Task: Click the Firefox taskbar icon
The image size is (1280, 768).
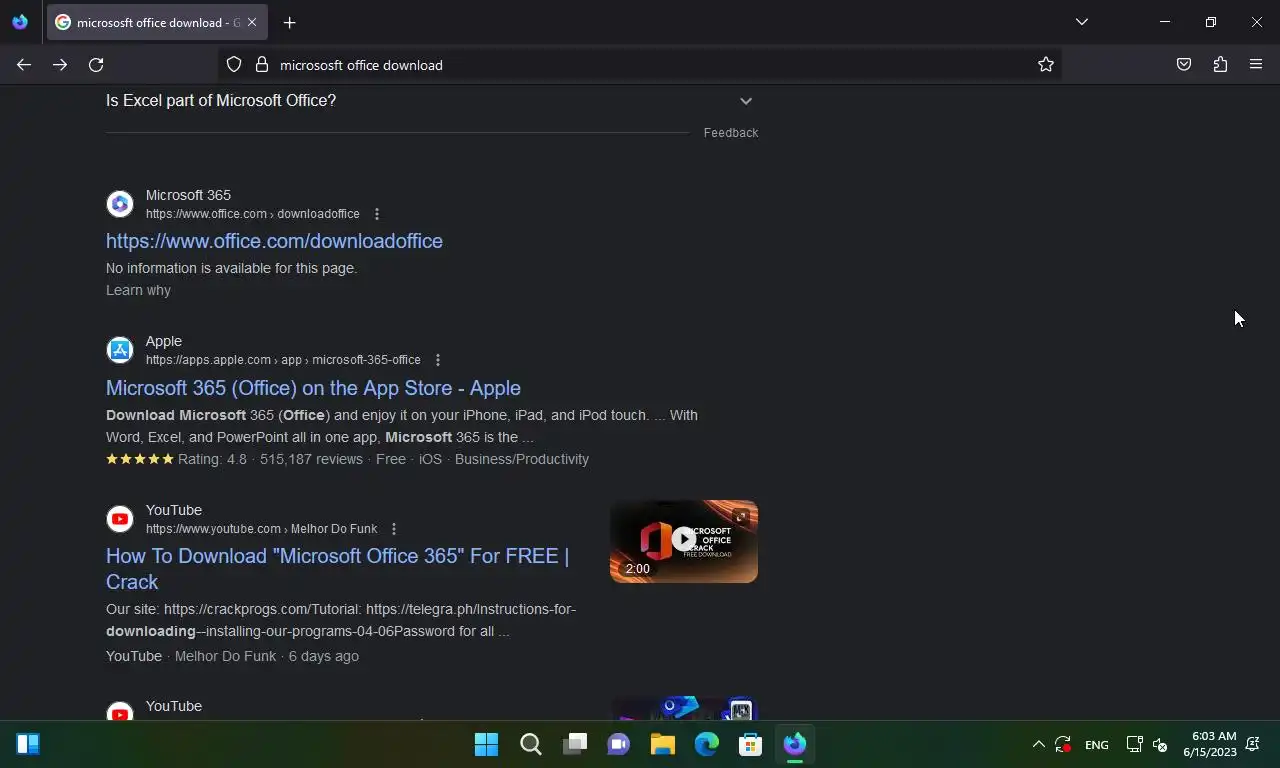Action: [794, 744]
